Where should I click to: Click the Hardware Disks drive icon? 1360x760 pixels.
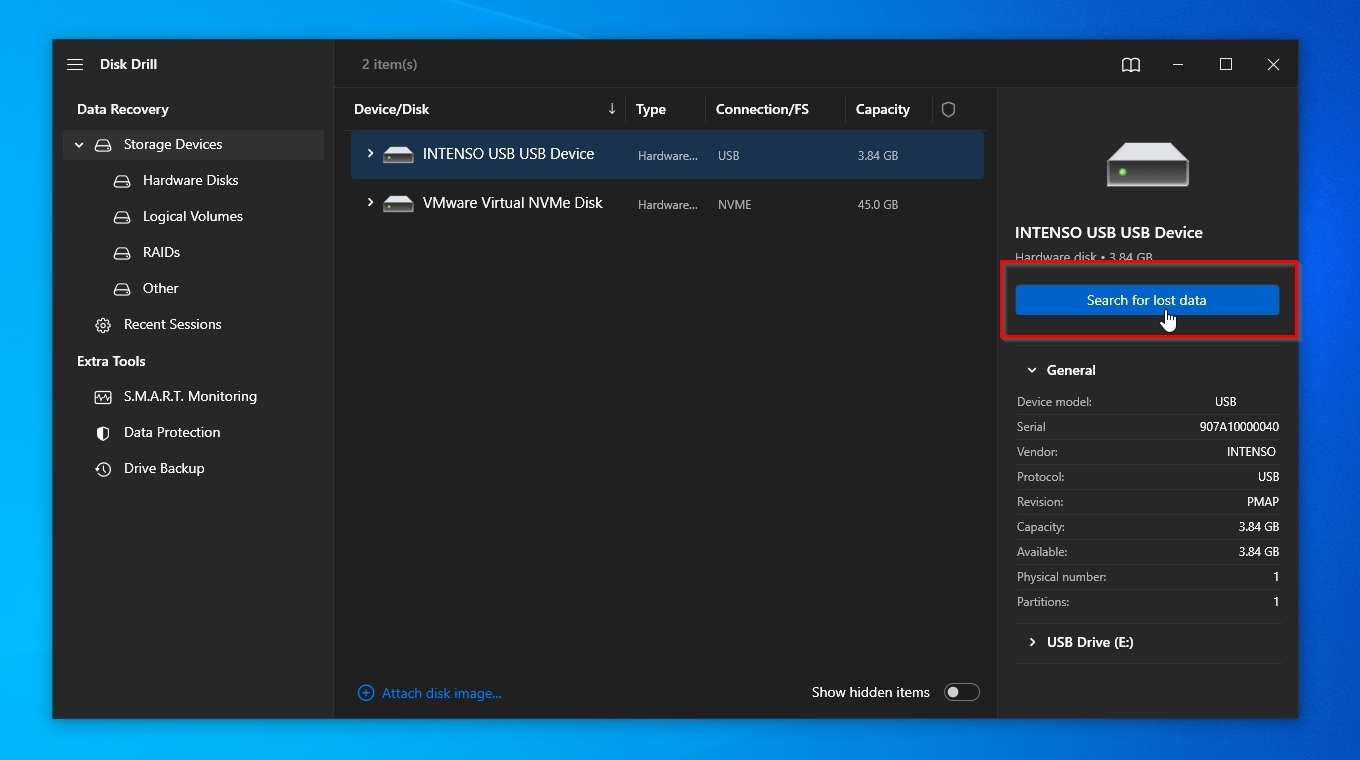click(x=122, y=181)
